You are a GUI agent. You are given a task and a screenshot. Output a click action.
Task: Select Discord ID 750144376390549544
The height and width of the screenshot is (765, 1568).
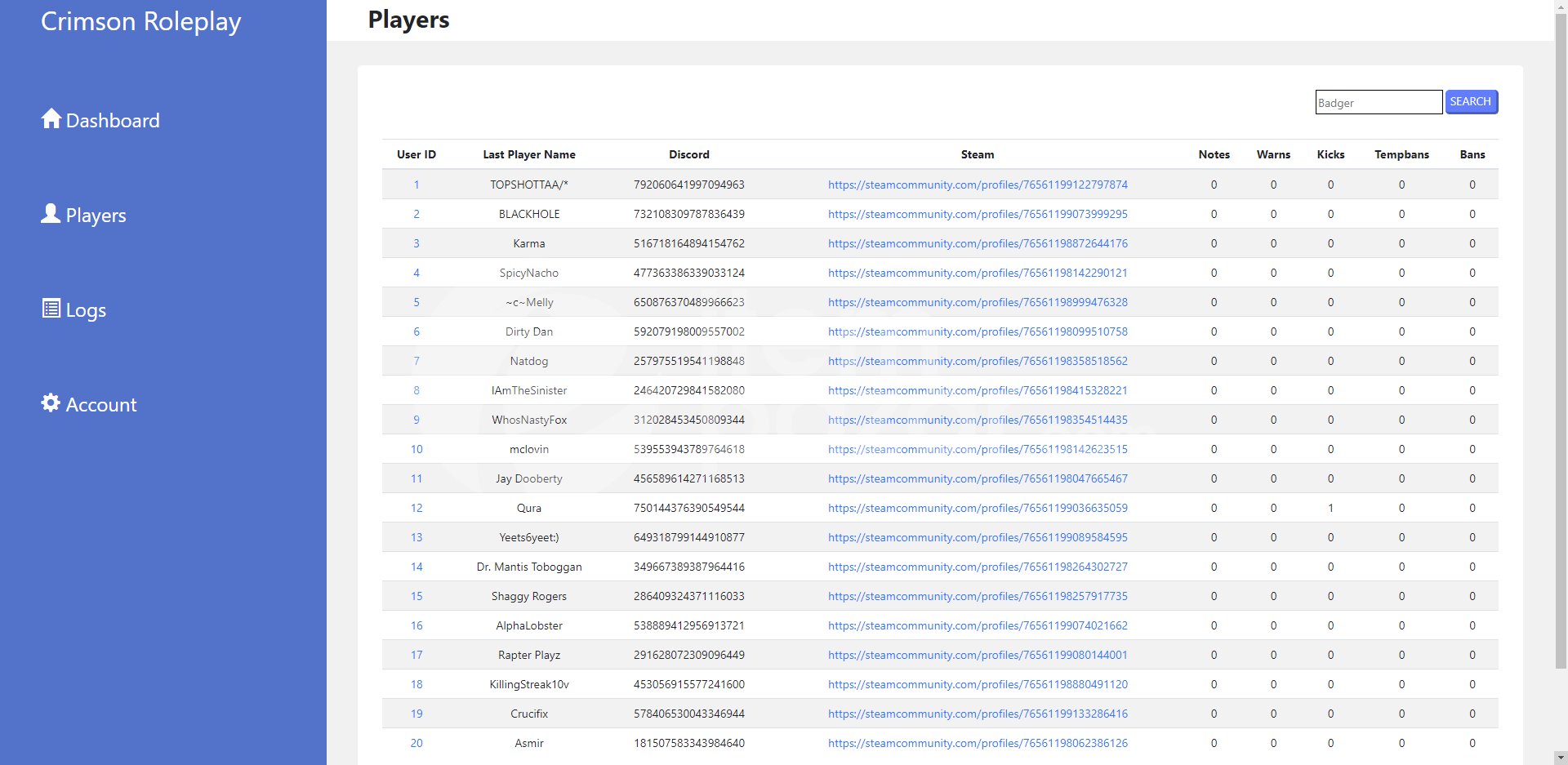pos(689,508)
